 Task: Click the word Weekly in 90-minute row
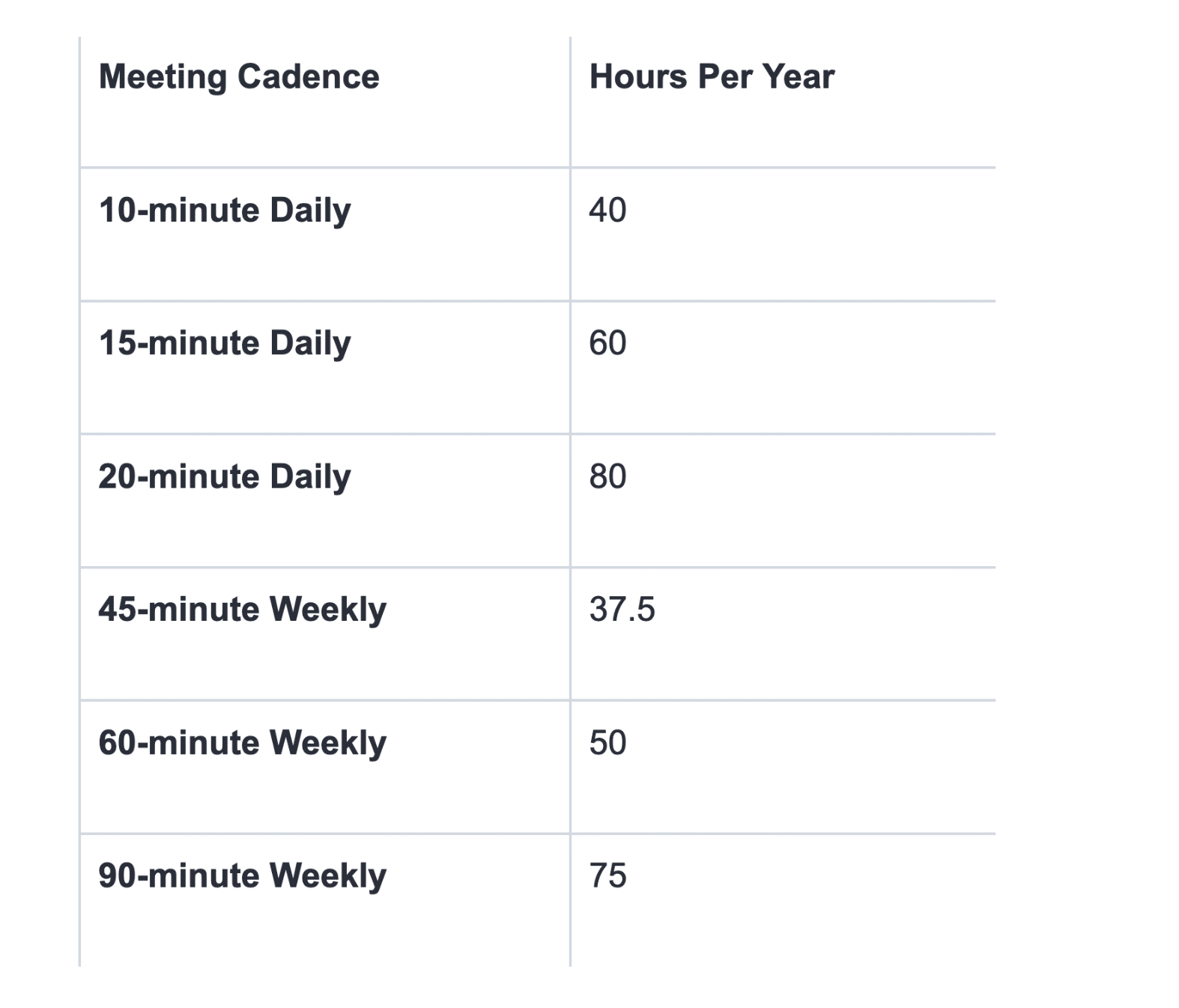pos(328,876)
